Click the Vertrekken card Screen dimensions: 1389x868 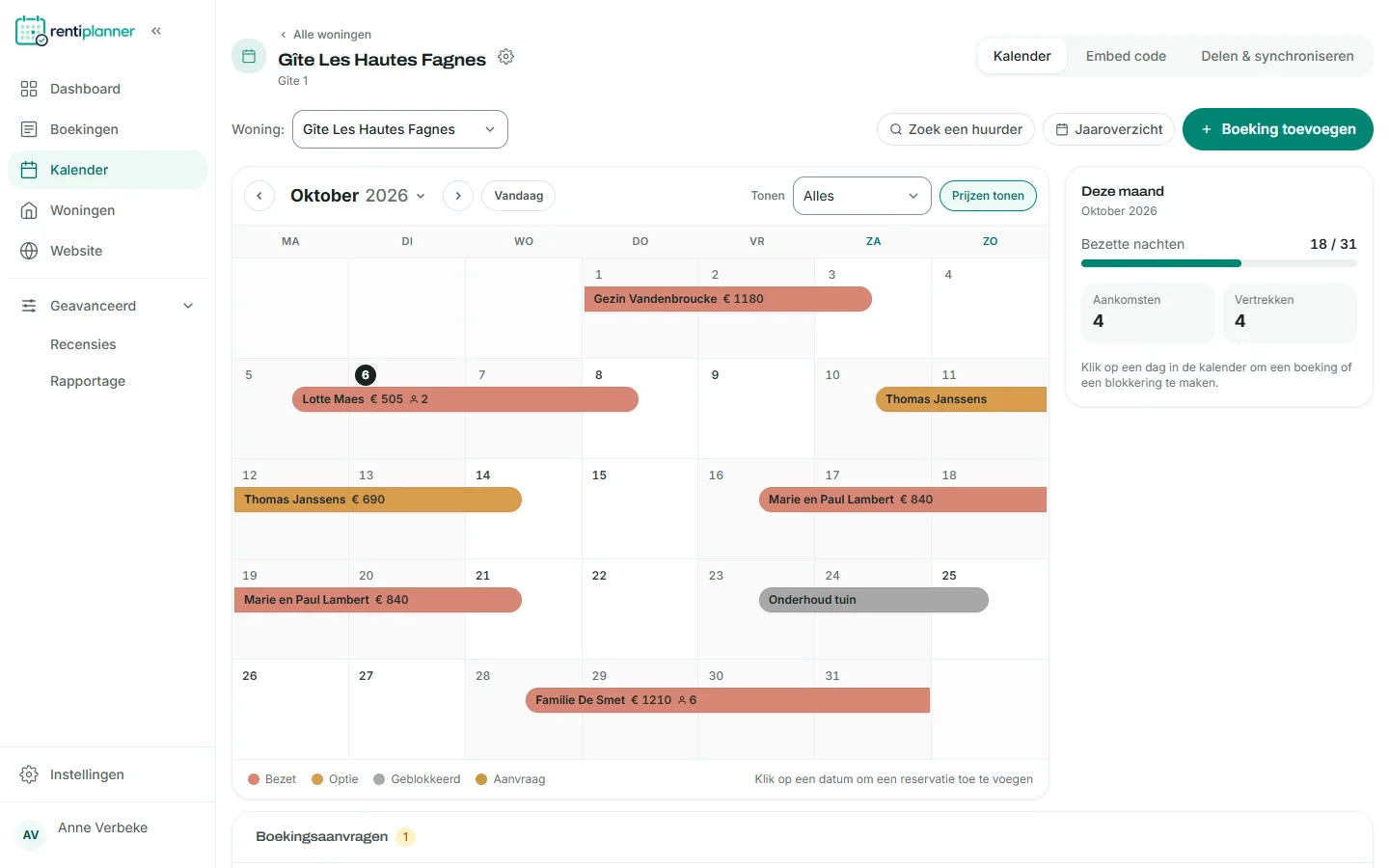pyautogui.click(x=1290, y=312)
